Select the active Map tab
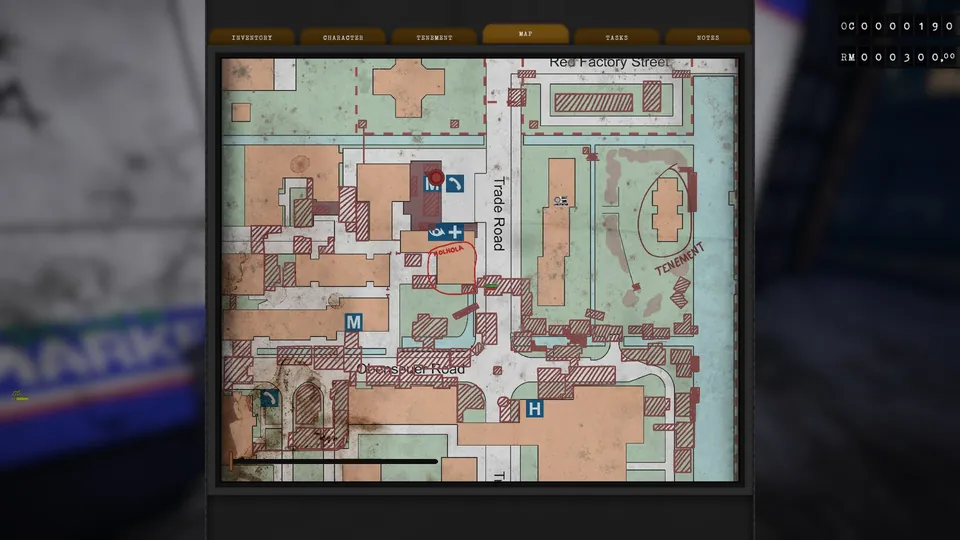Screen dimensions: 960x540 point(525,33)
